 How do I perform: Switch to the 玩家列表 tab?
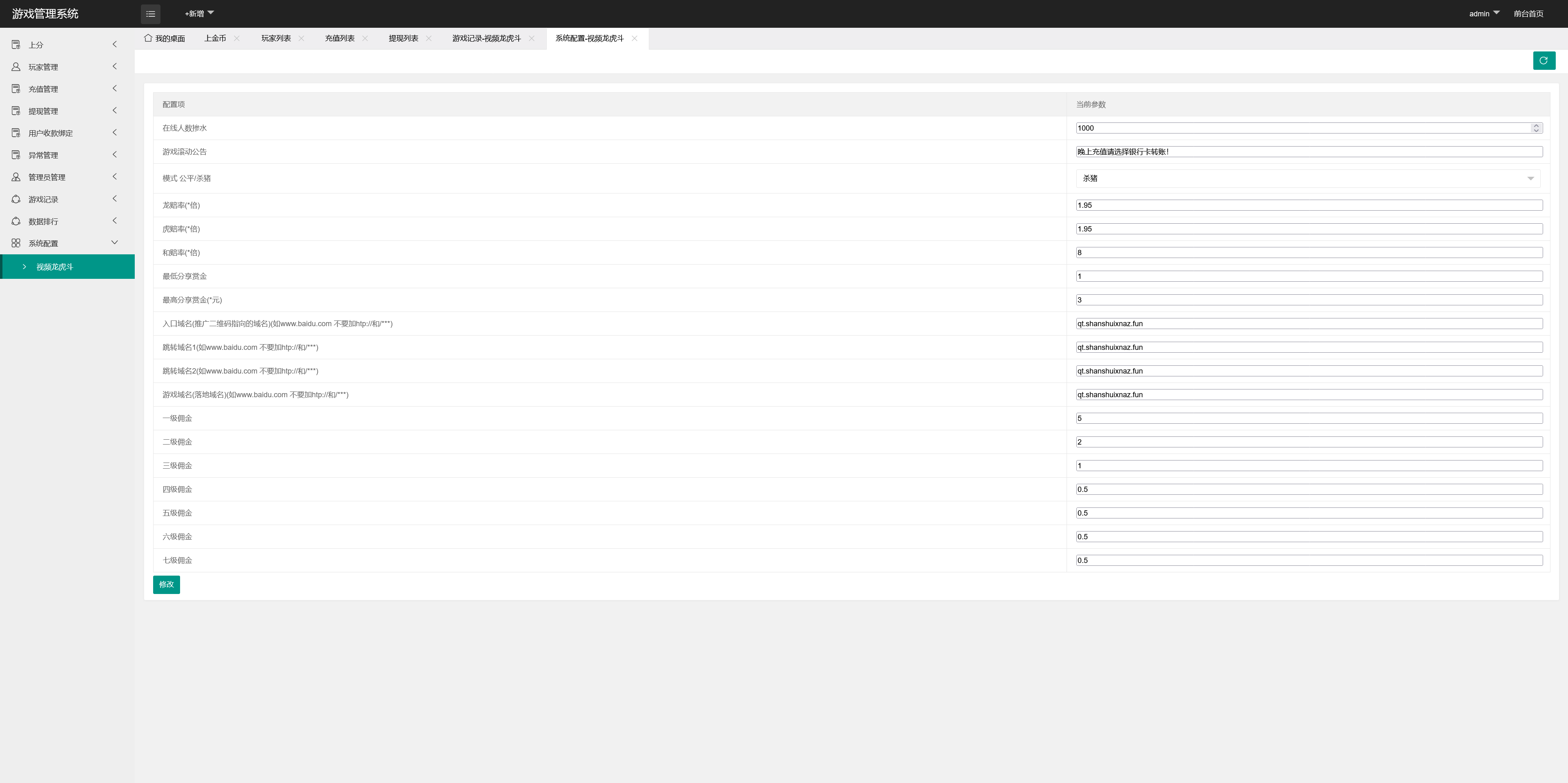point(276,38)
